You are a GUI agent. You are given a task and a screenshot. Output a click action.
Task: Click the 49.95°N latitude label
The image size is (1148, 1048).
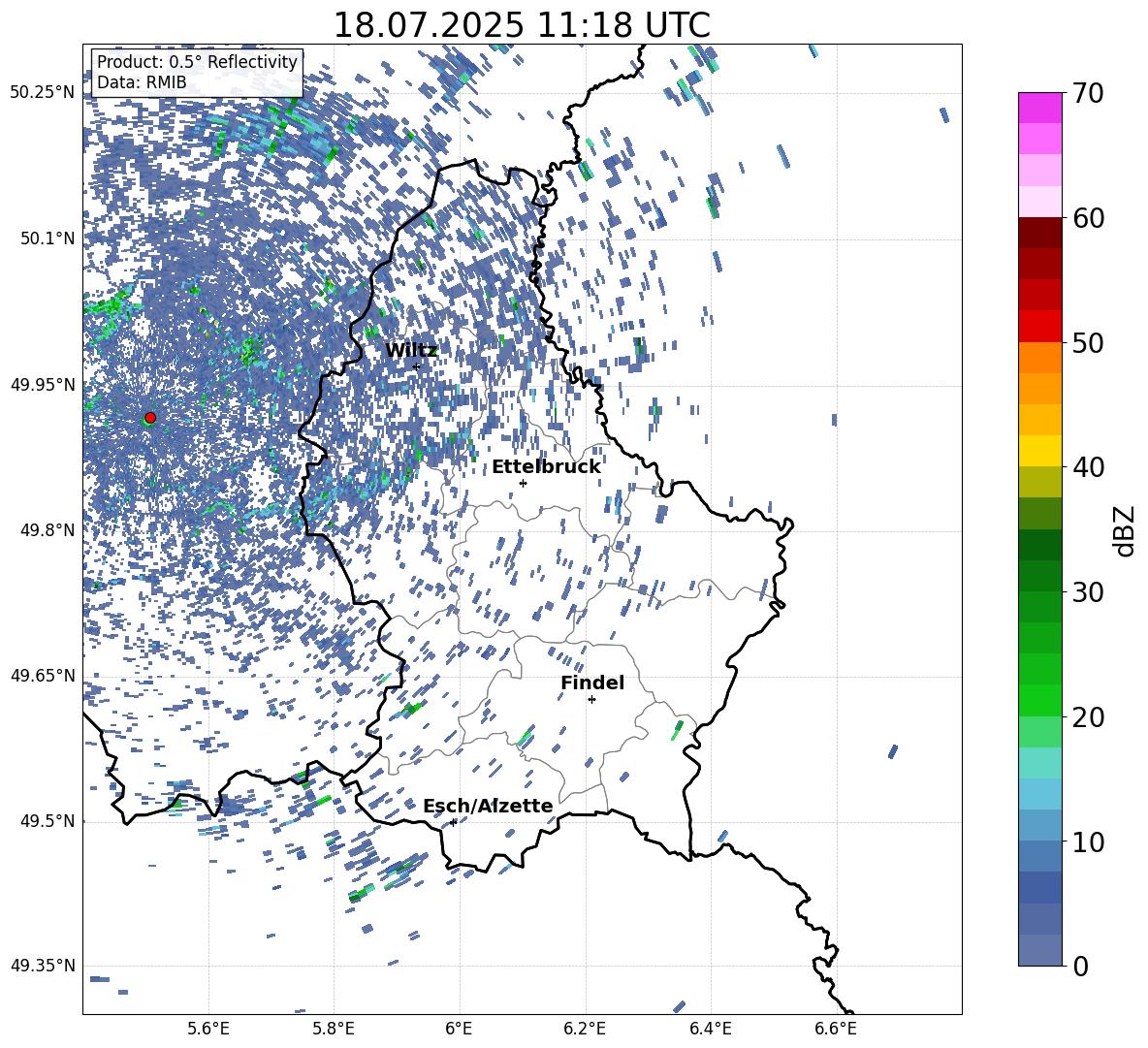tap(43, 385)
